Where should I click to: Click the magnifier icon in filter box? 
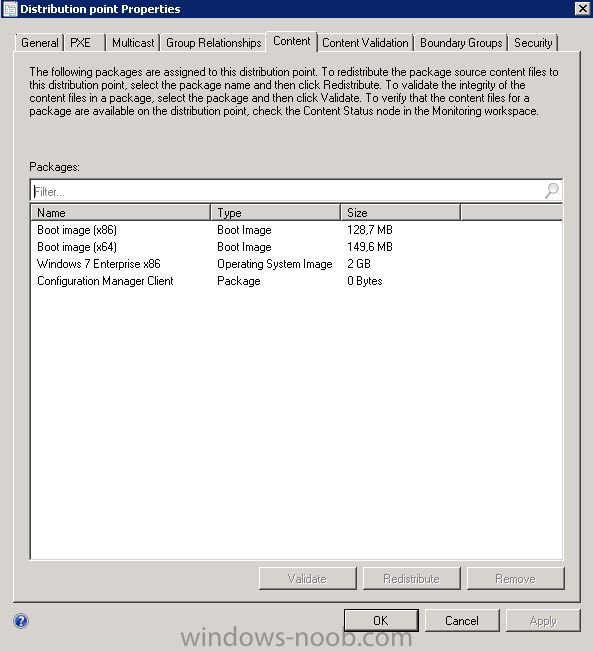point(552,191)
